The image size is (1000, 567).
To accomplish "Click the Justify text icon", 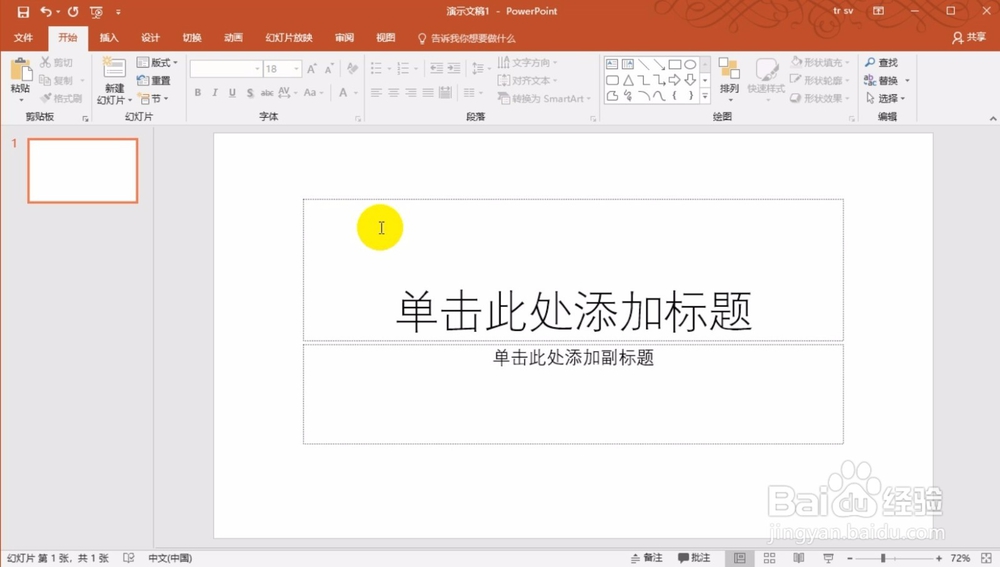I will click(x=428, y=93).
